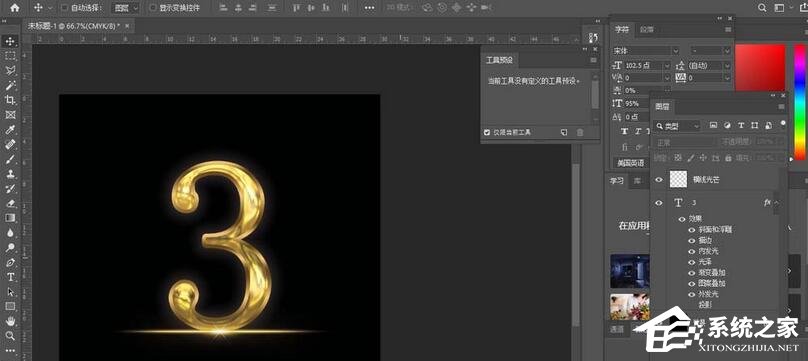Hide the 描边 effect
808x361 pixels.
[692, 240]
